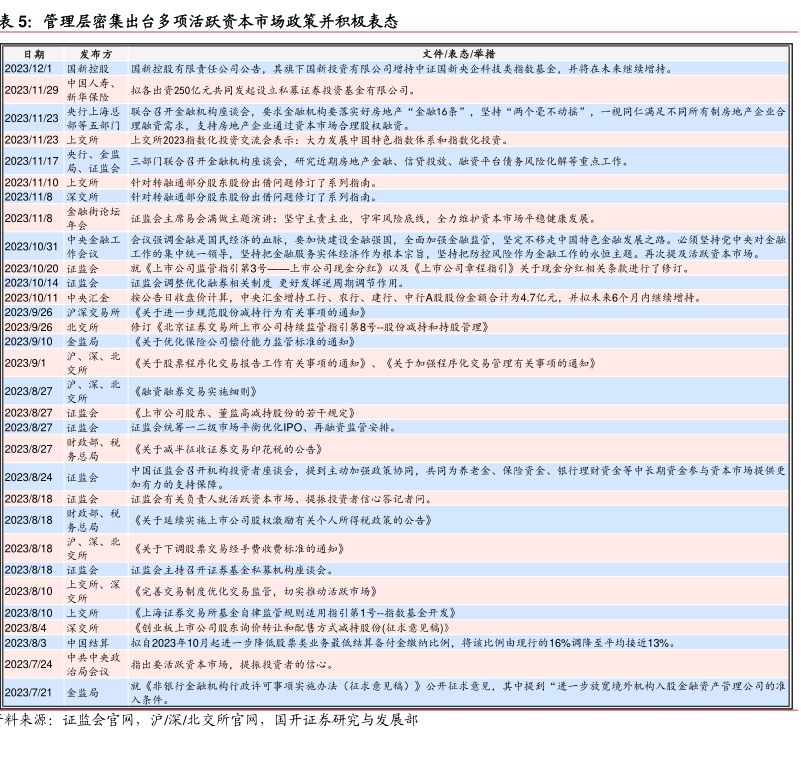Viewport: 801px width, 759px height.
Task: Click the 2023/10/20 date cell
Action: [32, 269]
